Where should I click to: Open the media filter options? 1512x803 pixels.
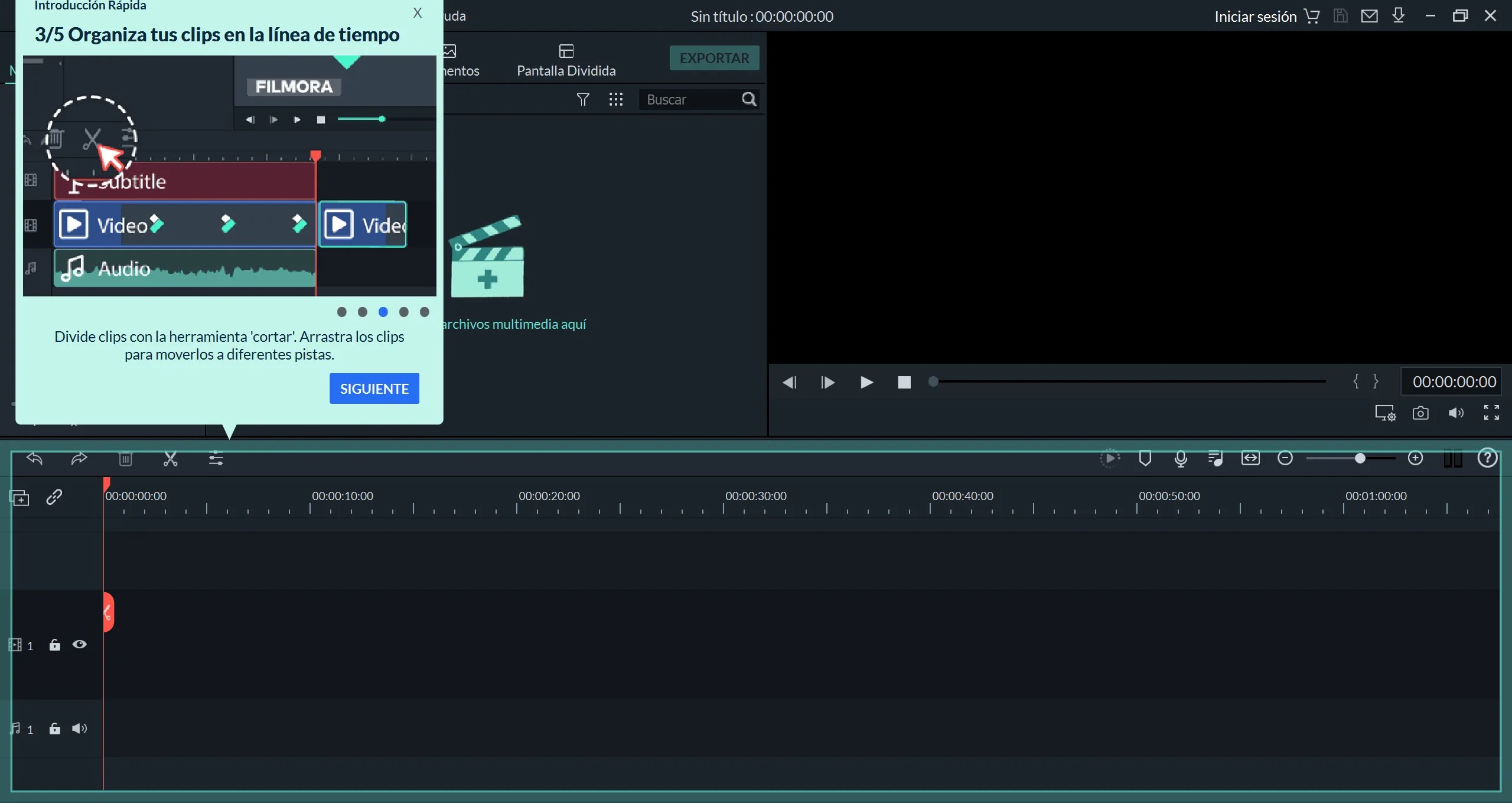[582, 99]
